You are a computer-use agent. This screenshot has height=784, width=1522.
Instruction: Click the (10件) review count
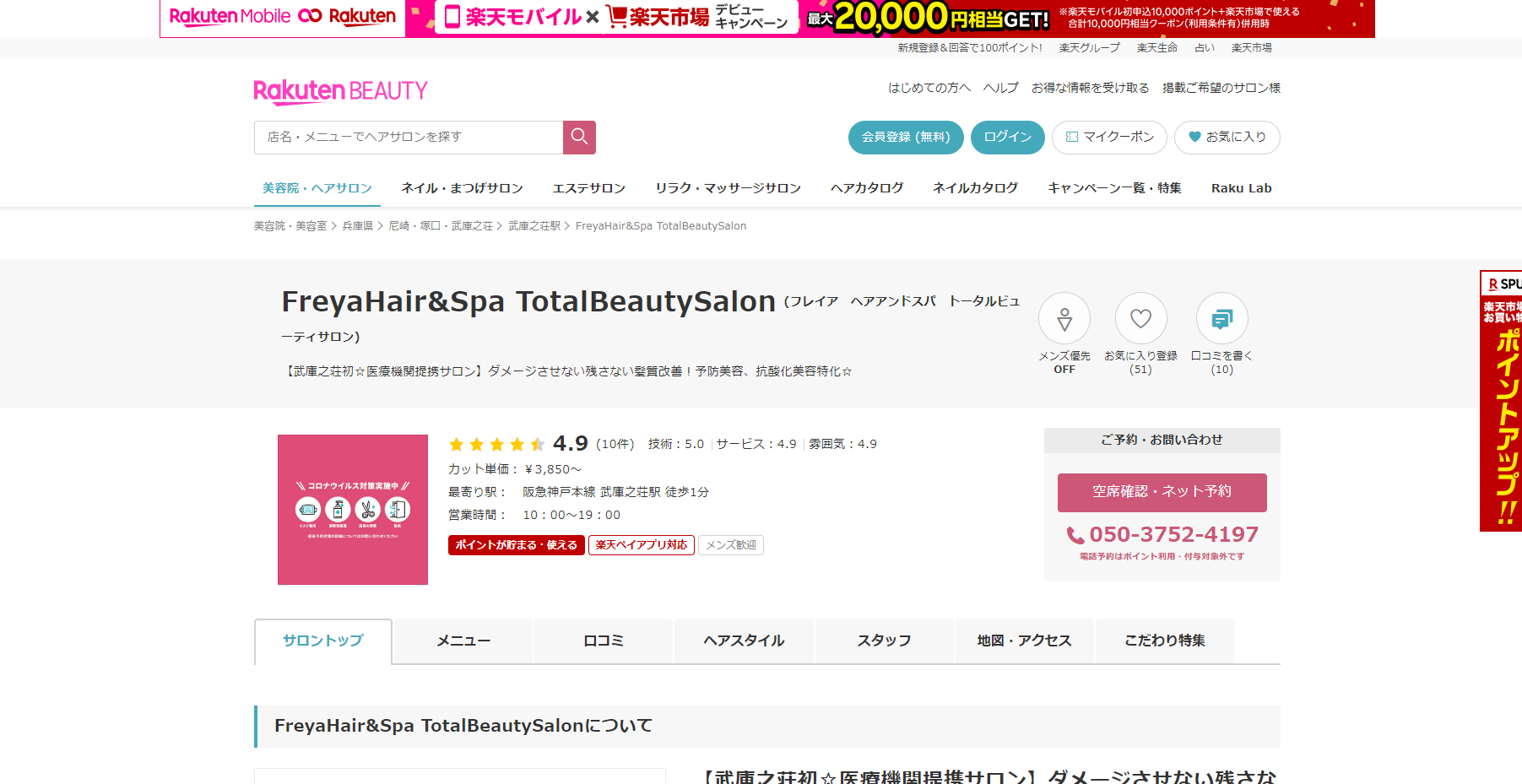[615, 444]
